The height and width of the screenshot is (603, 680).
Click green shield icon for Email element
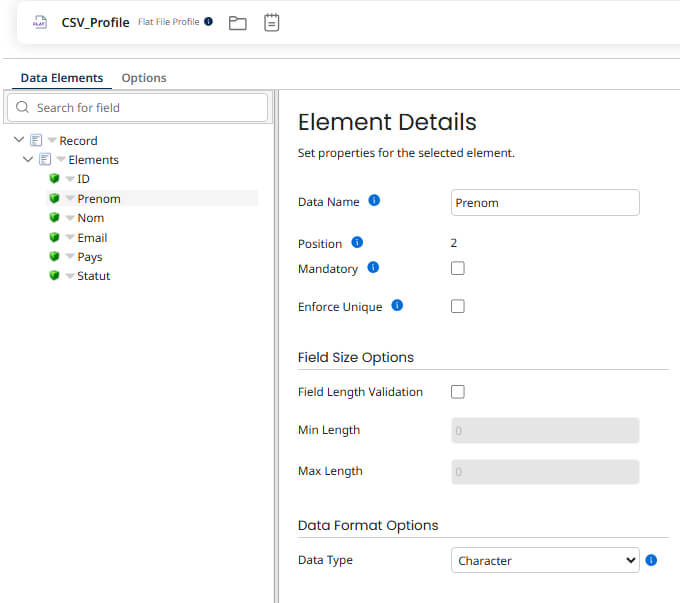click(54, 237)
